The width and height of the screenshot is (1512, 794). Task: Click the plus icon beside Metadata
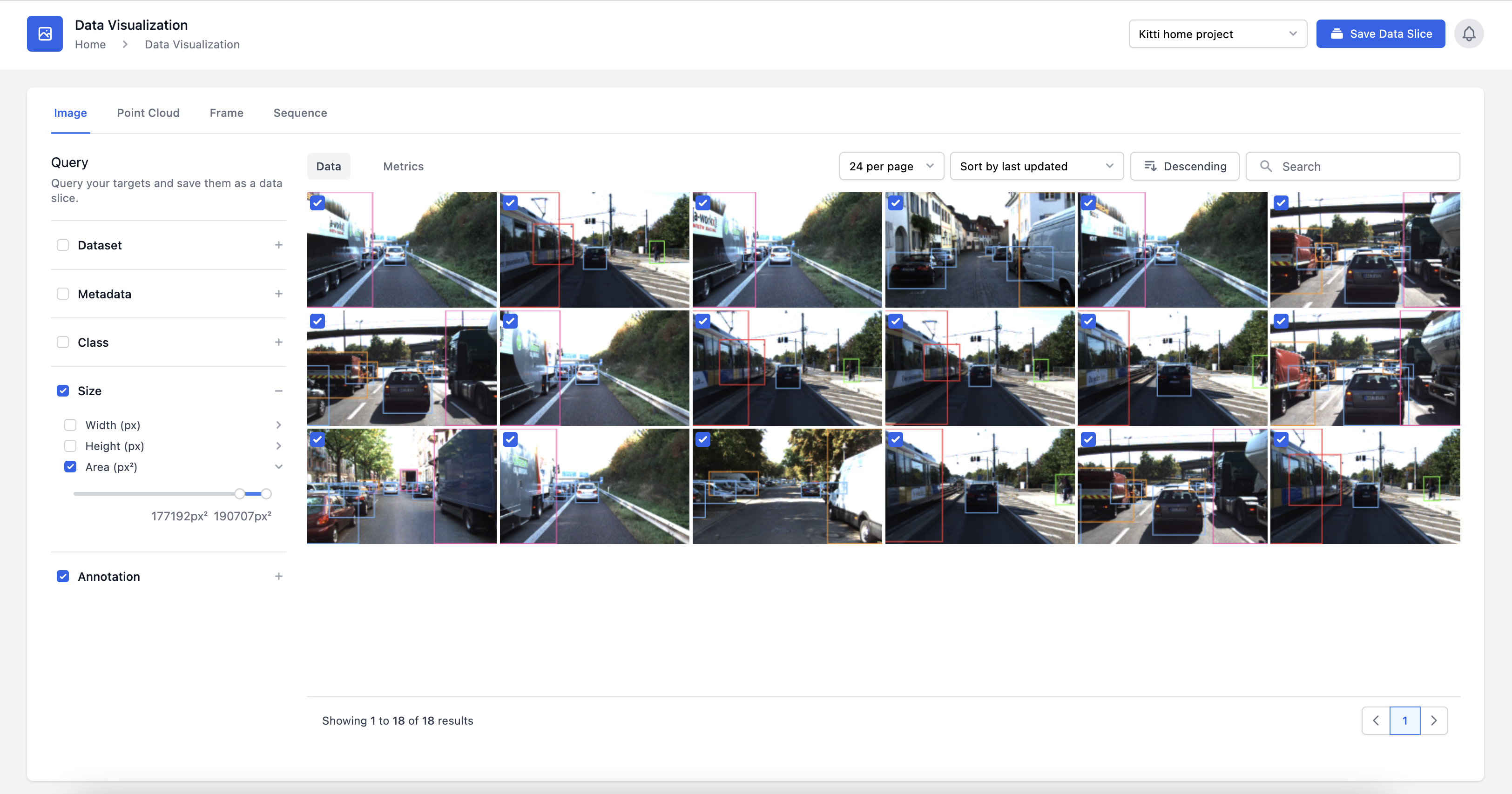tap(279, 293)
